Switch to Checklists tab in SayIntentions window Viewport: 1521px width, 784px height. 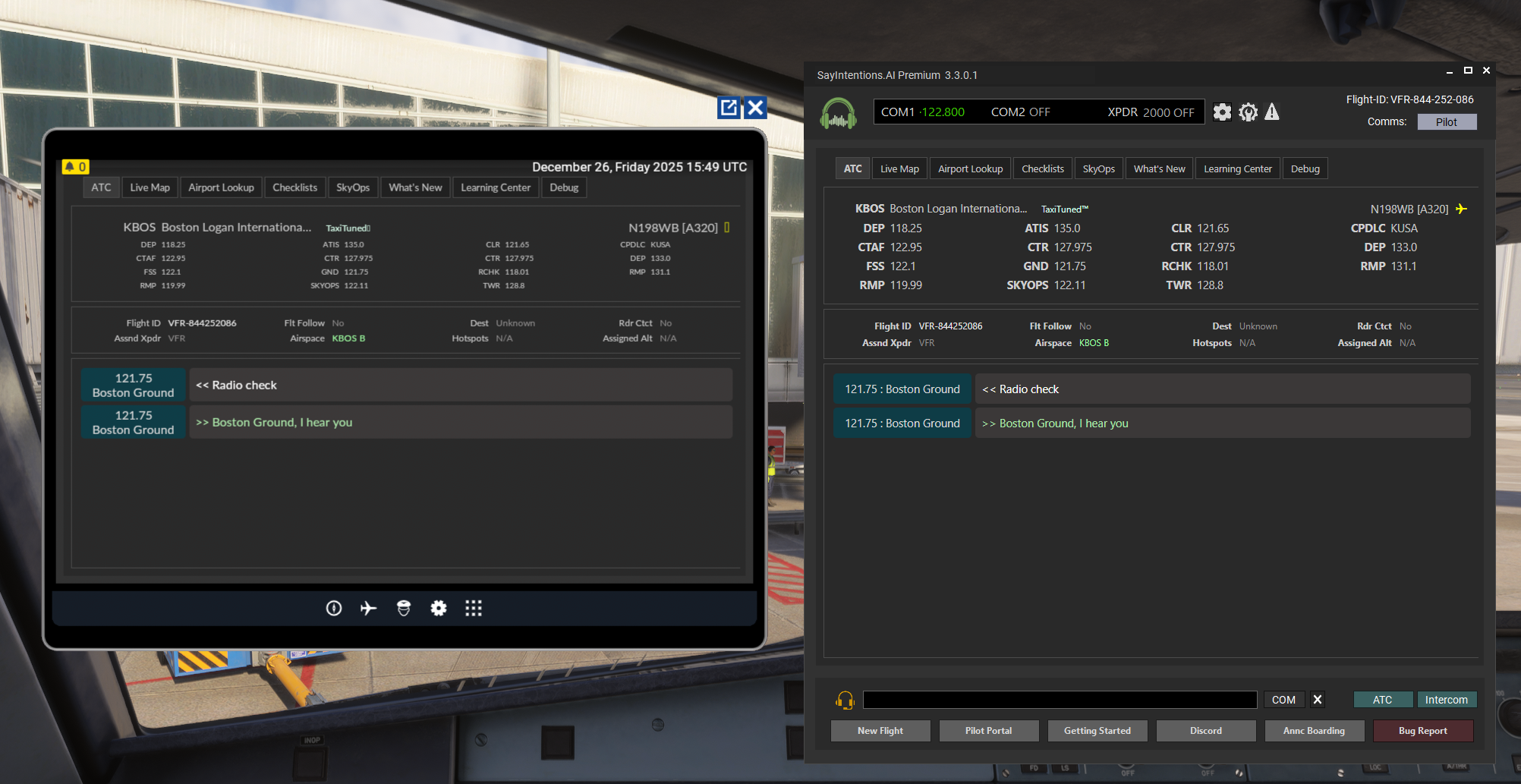1043,168
